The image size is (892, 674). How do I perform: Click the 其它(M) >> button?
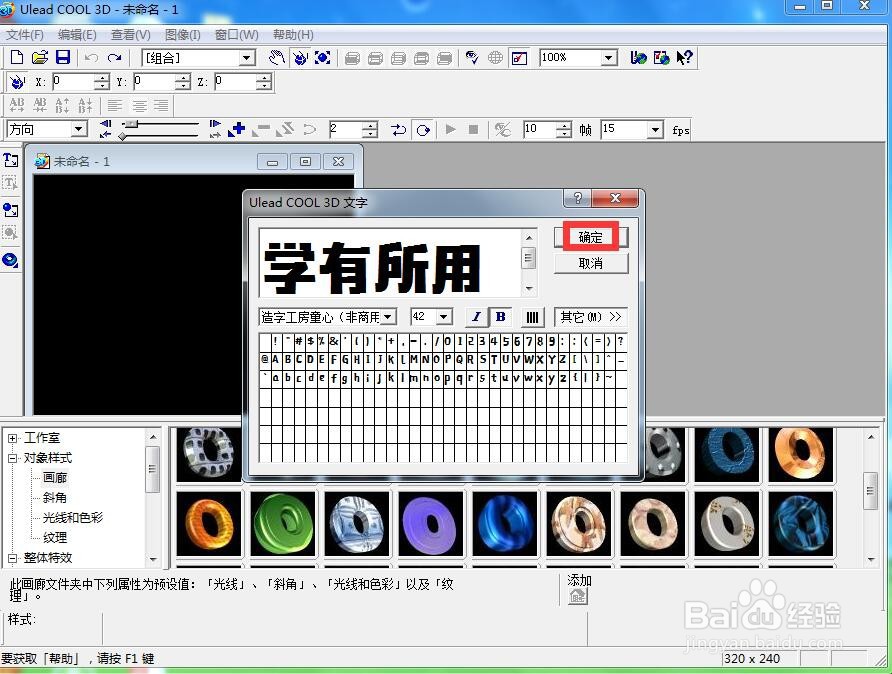point(590,317)
